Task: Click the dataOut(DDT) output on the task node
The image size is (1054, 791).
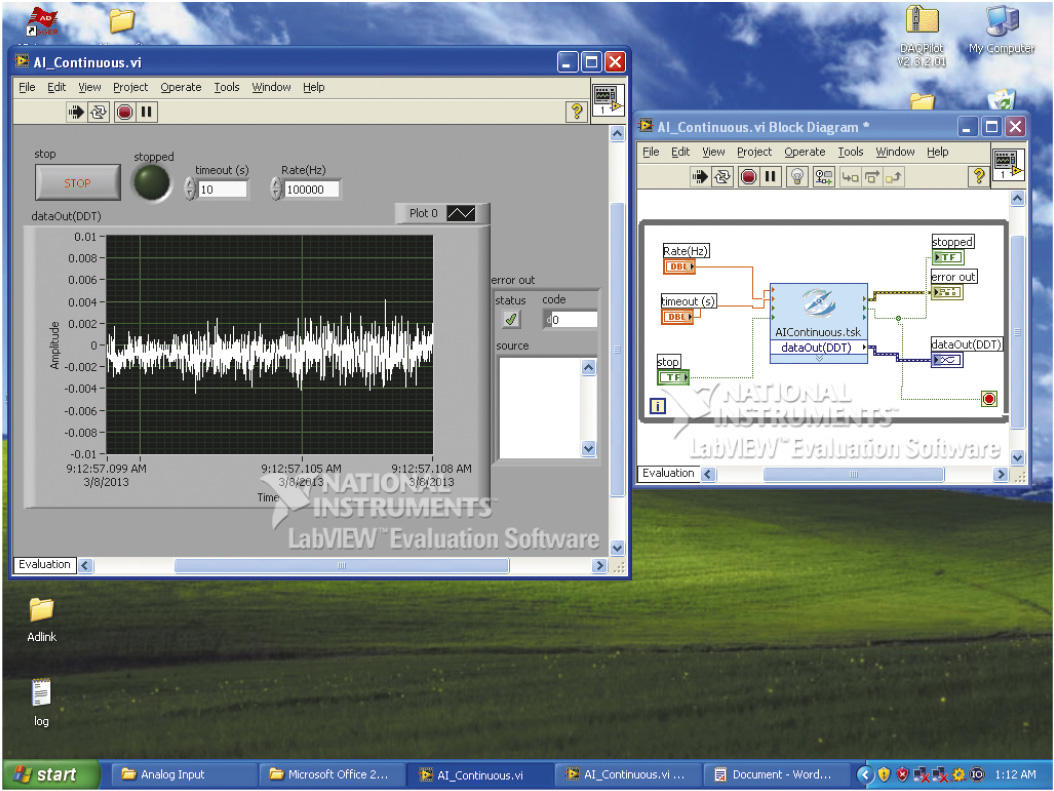Action: 819,347
